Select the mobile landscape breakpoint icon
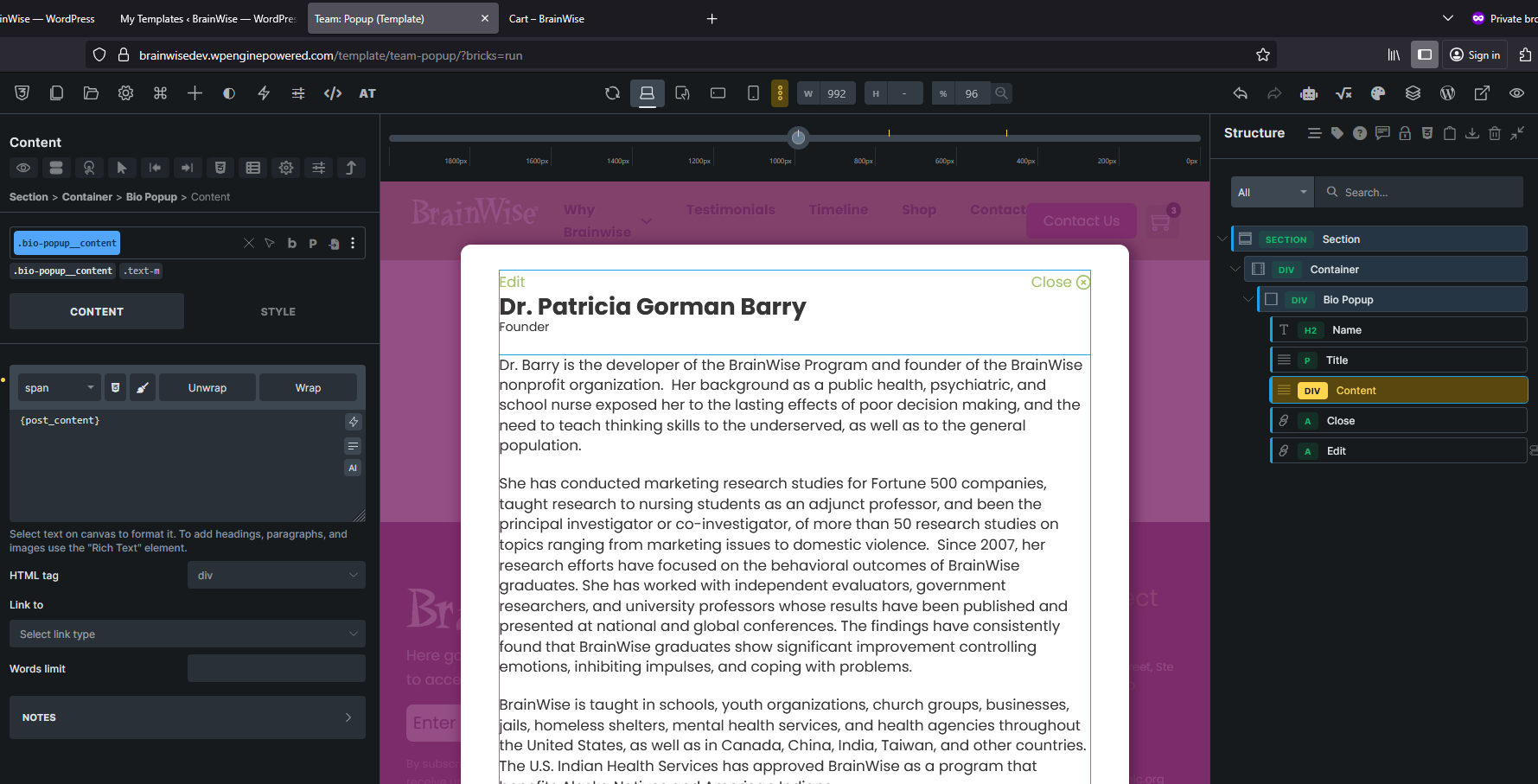The image size is (1538, 784). [718, 93]
